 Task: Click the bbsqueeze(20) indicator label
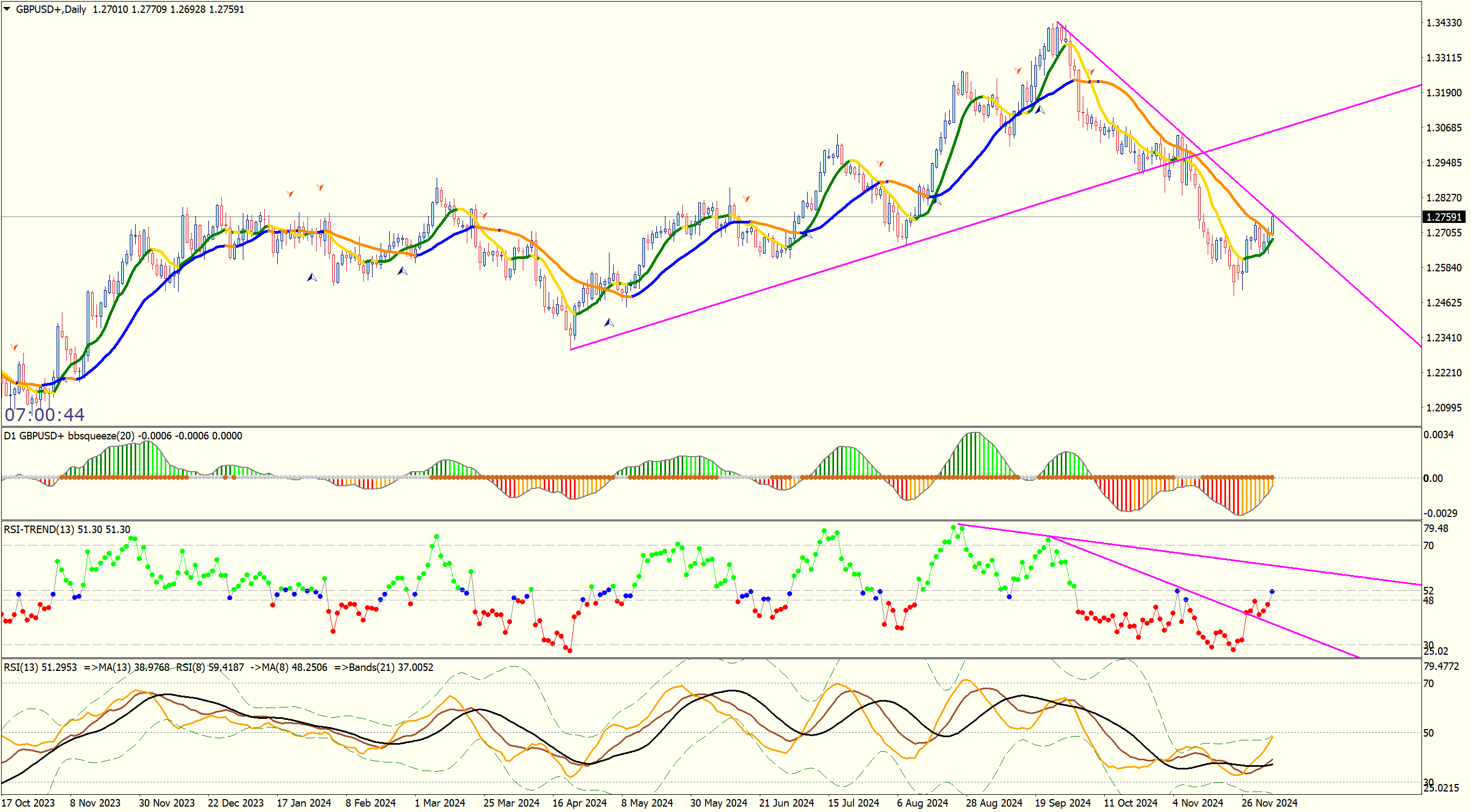tap(101, 436)
